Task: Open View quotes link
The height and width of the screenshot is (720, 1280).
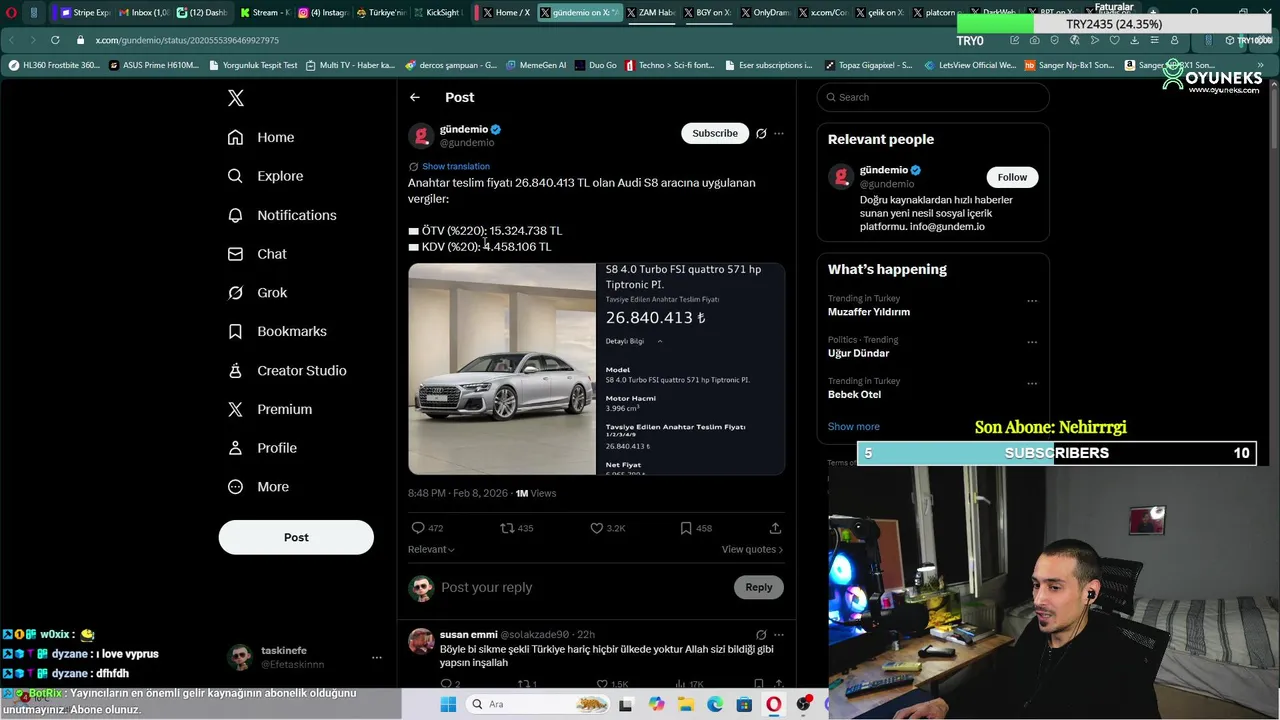Action: pos(752,549)
